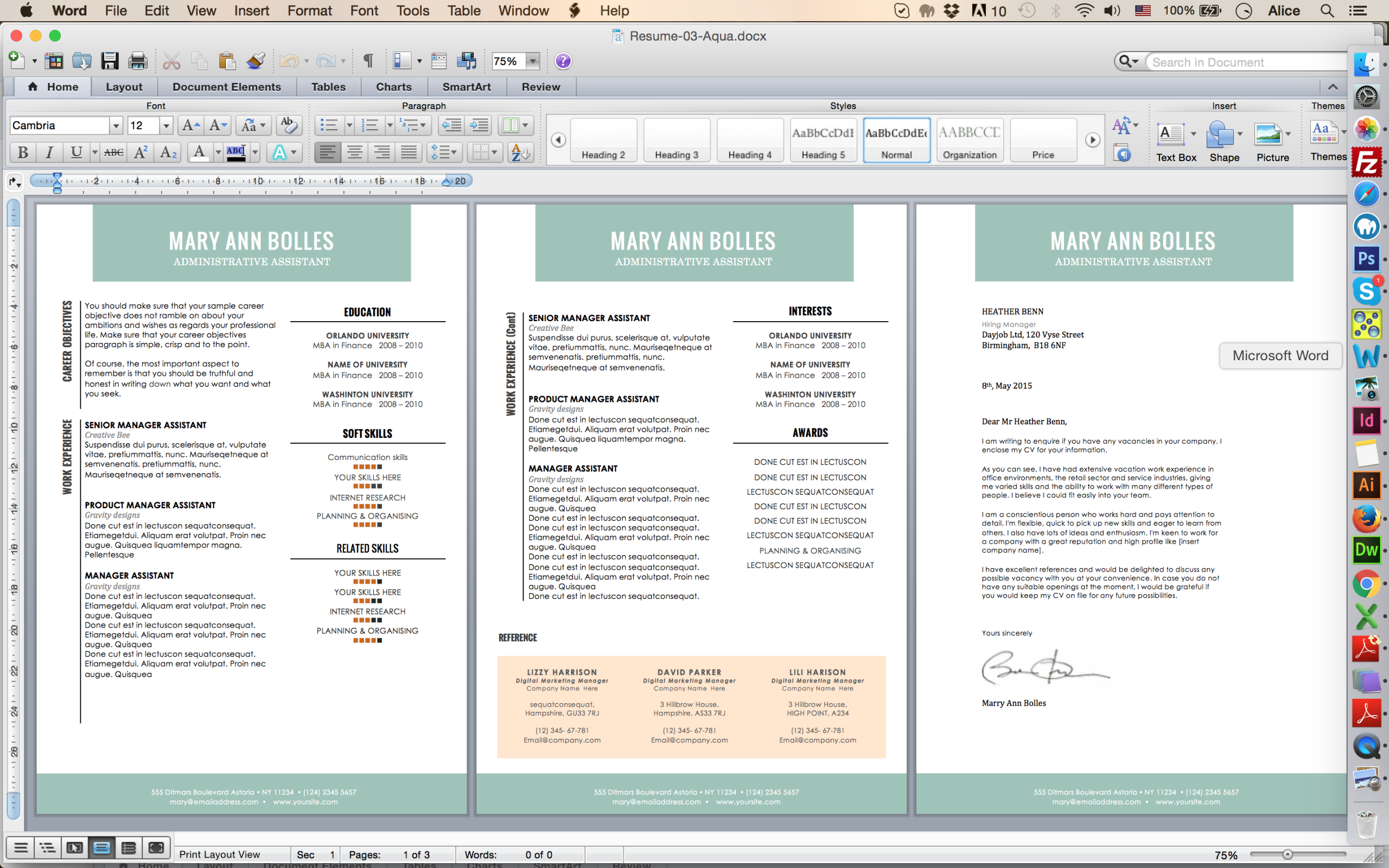Decrease indent icon in Paragraph group

(451, 125)
